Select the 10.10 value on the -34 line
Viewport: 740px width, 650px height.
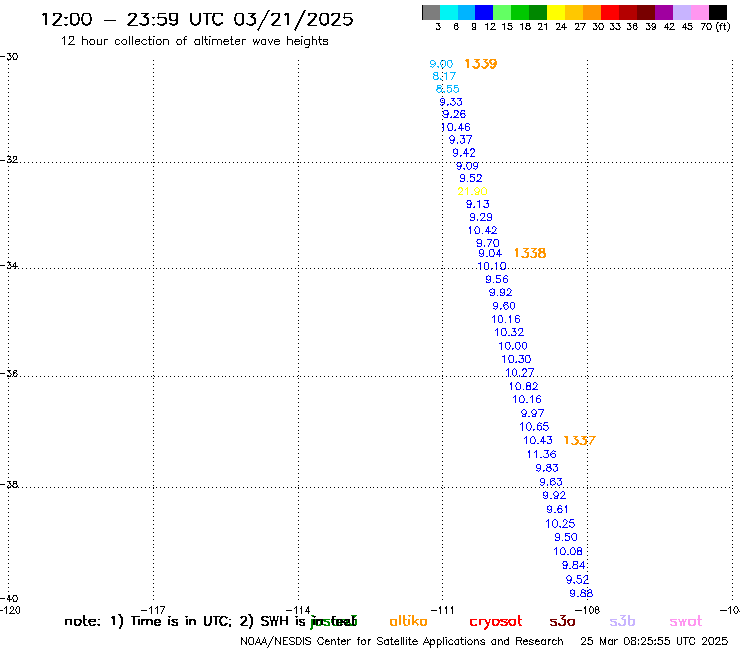492,266
